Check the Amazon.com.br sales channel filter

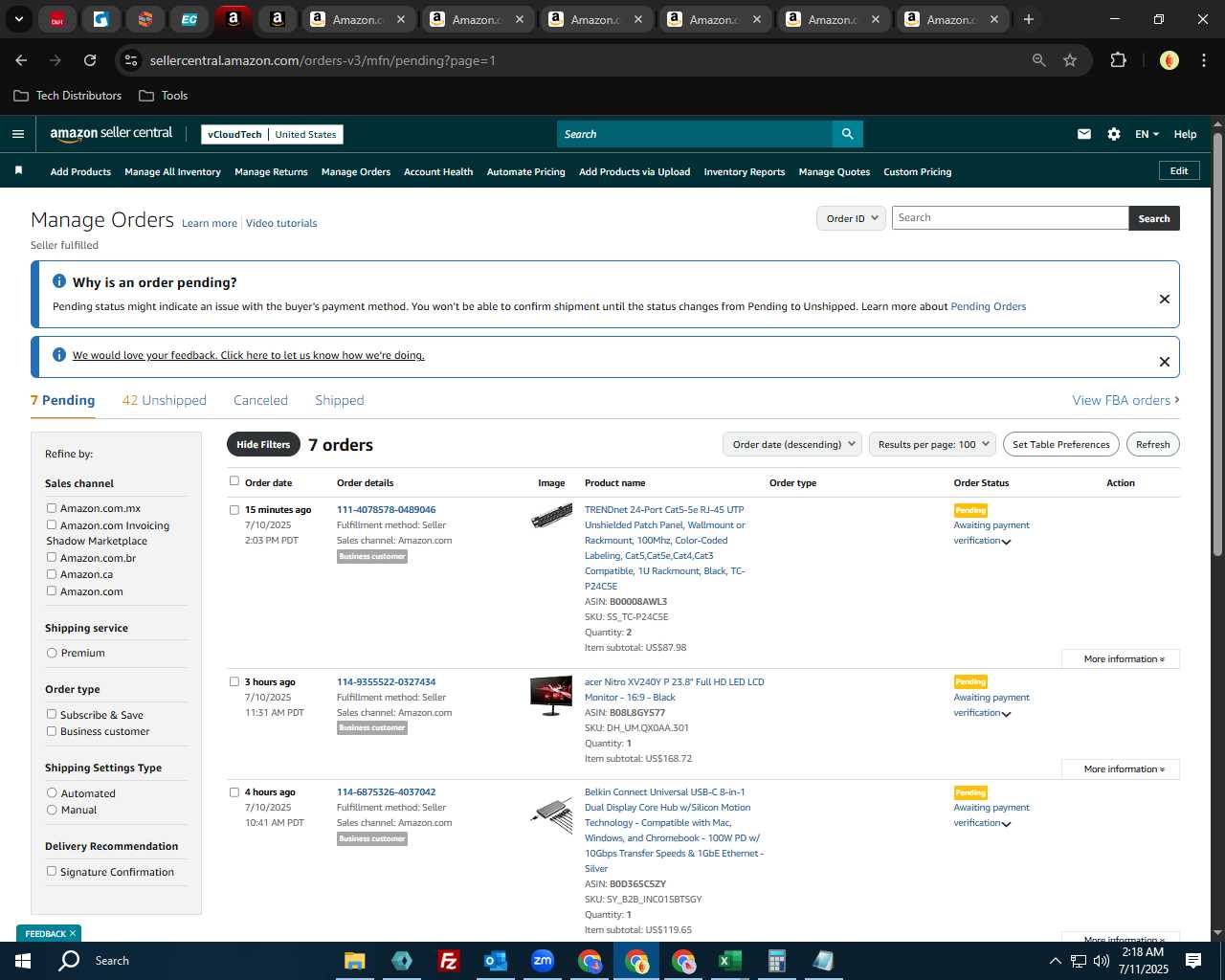click(52, 557)
